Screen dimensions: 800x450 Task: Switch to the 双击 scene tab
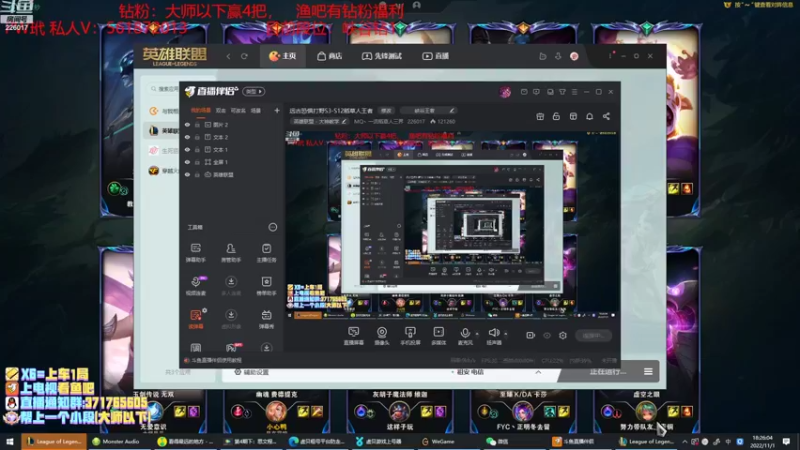220,110
